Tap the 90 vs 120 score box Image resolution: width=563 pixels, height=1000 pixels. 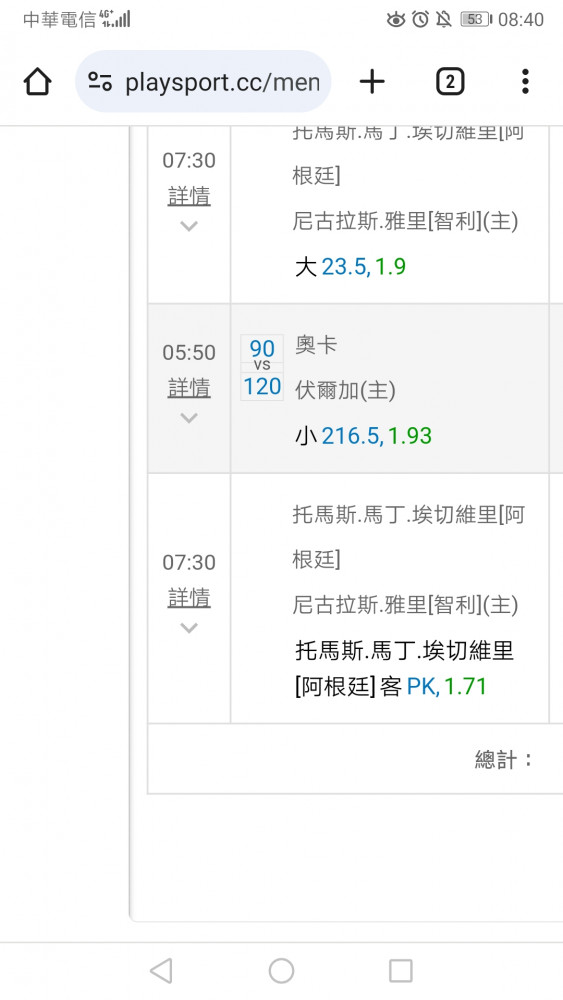click(262, 367)
